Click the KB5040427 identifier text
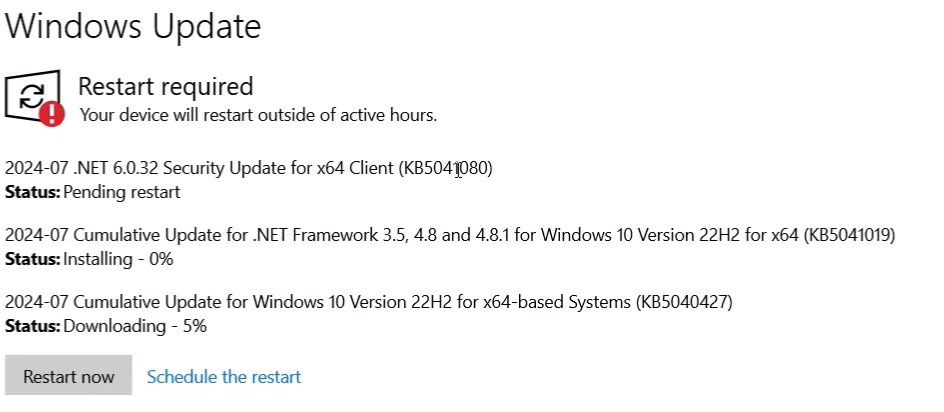 pos(684,301)
